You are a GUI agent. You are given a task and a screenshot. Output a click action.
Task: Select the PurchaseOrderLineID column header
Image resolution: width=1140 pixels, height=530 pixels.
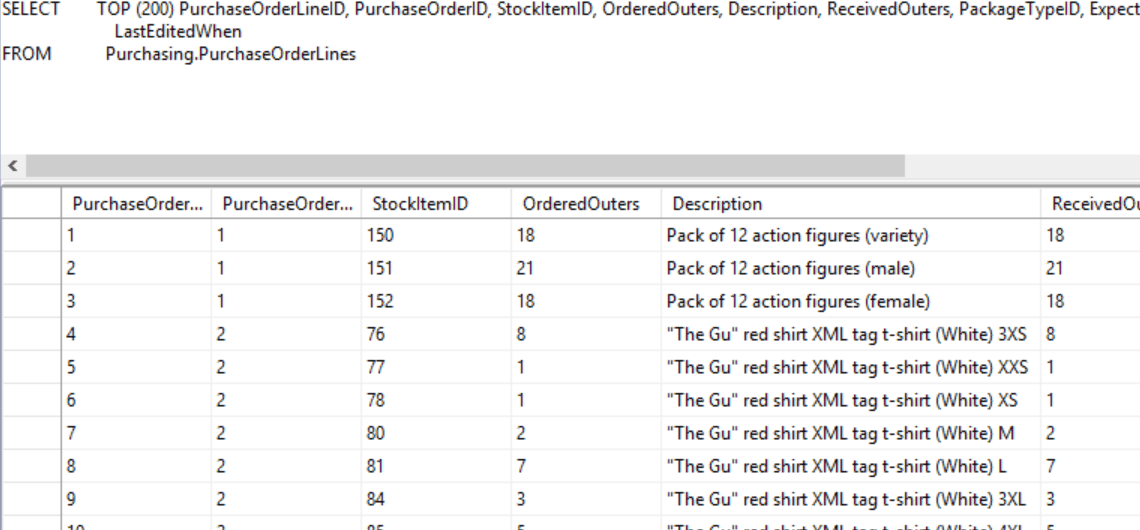click(137, 204)
